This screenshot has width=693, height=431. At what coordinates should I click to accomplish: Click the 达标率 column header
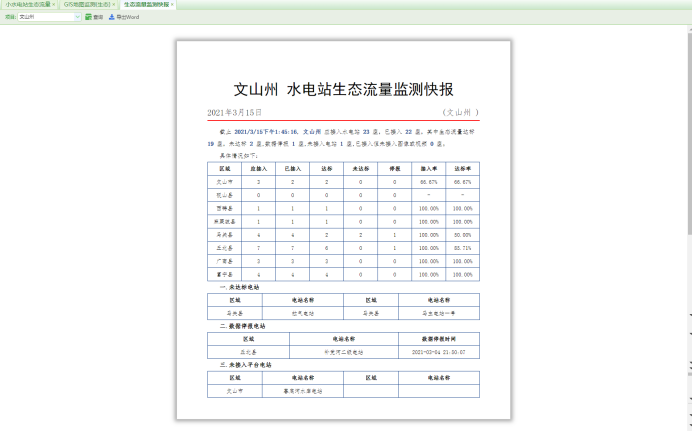coord(462,170)
